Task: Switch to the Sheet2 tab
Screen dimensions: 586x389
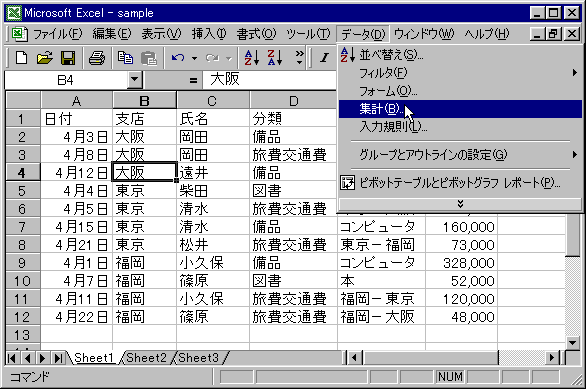Action: [x=146, y=358]
